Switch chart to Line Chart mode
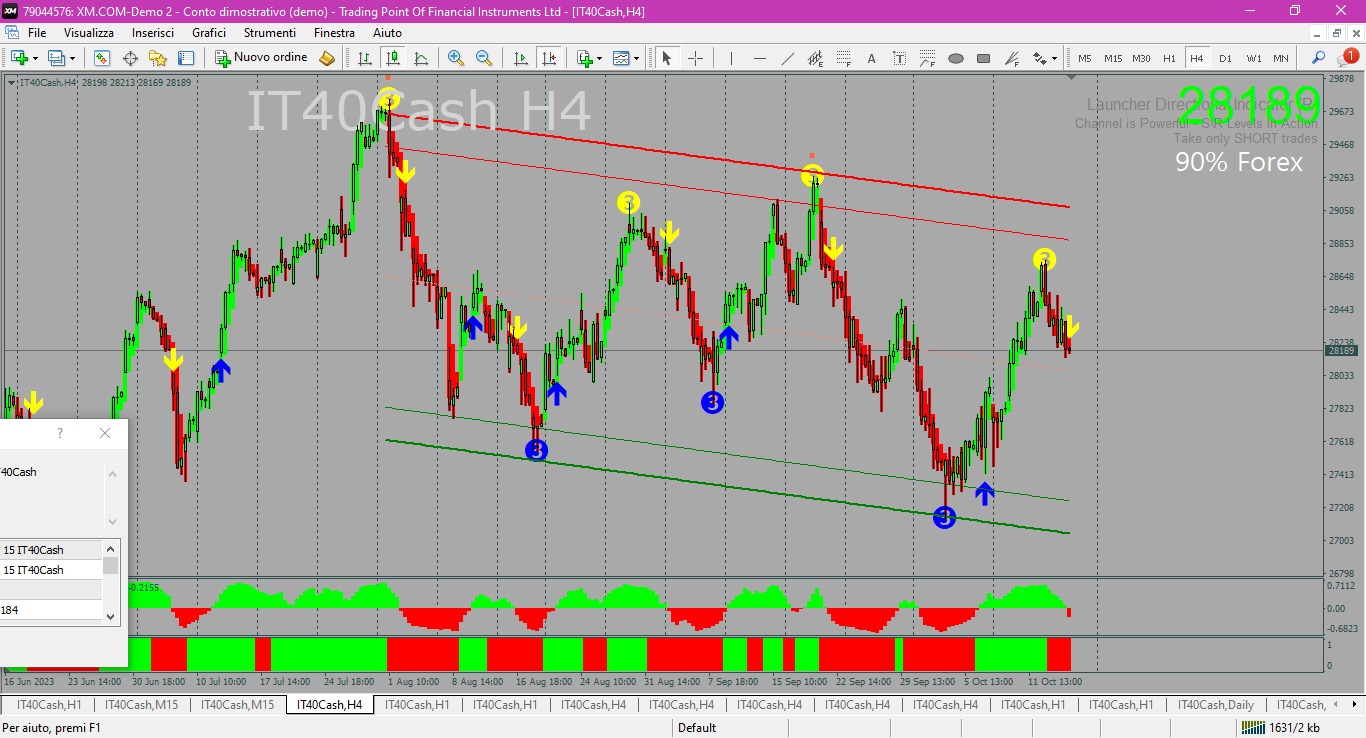Image resolution: width=1366 pixels, height=738 pixels. 421,58
